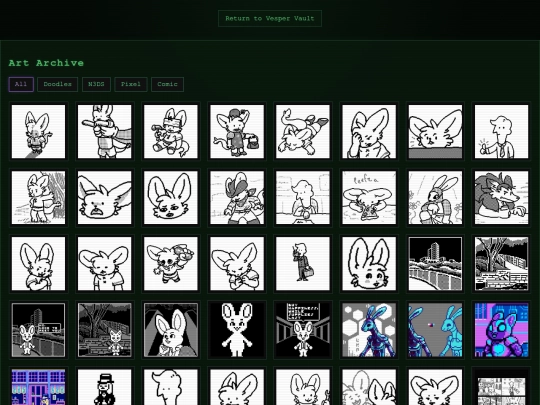Click the Art Archive heading

click(x=46, y=63)
